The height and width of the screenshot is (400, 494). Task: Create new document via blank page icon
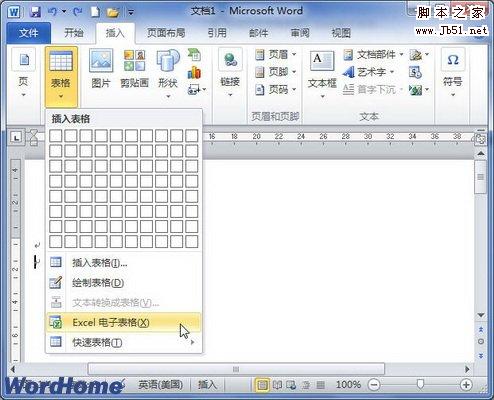click(x=95, y=12)
